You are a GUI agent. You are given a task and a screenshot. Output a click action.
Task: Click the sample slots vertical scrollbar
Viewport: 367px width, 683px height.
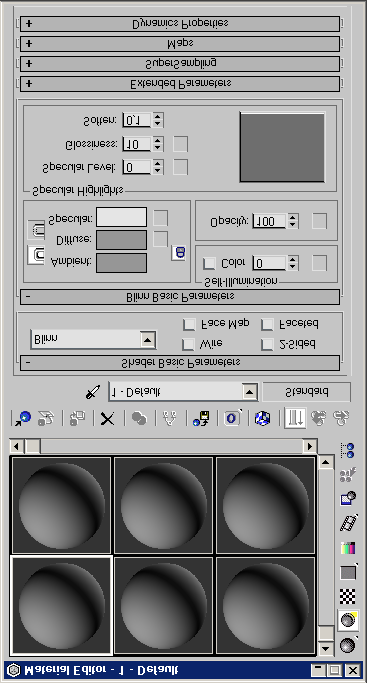[x=326, y=555]
